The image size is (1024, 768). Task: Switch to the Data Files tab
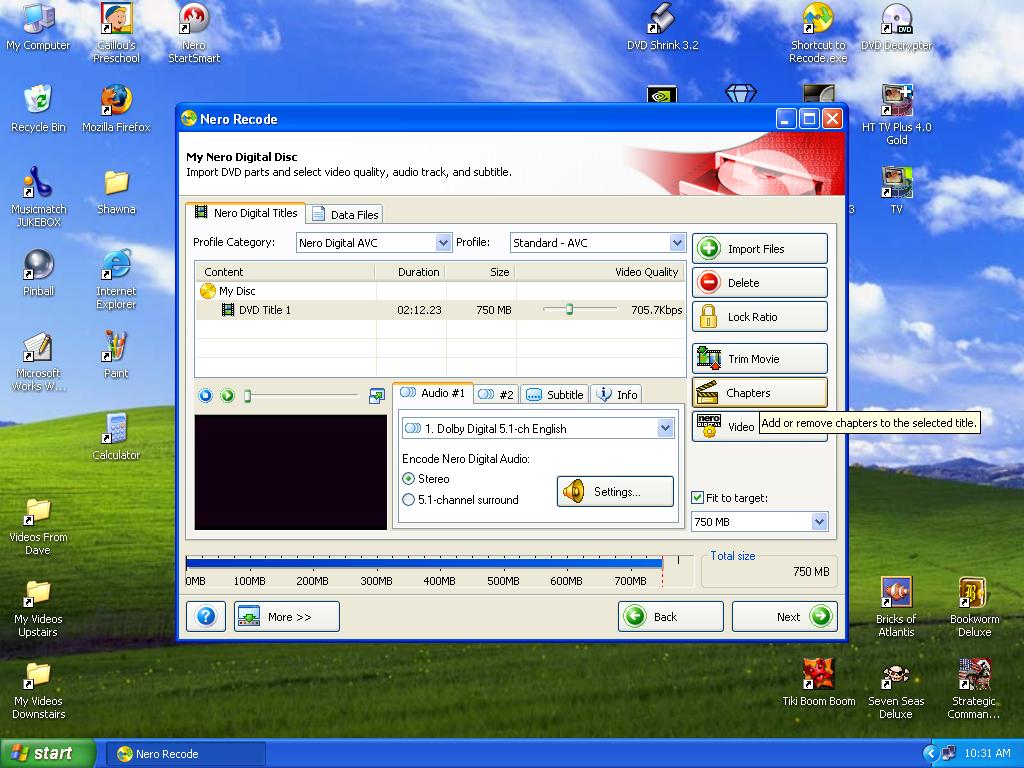[x=345, y=214]
